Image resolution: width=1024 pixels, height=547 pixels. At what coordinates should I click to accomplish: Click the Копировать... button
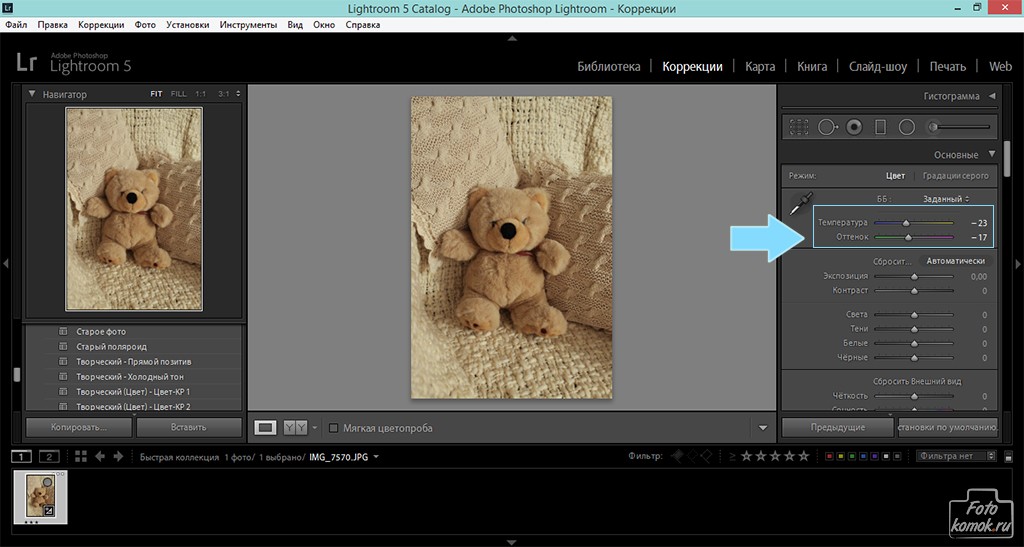[79, 428]
